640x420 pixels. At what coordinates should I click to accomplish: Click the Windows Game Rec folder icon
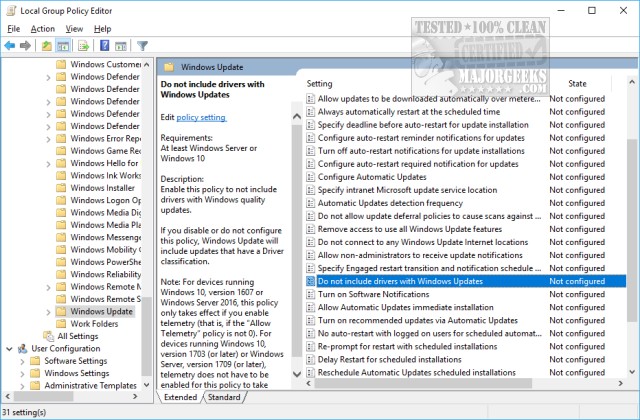61,151
